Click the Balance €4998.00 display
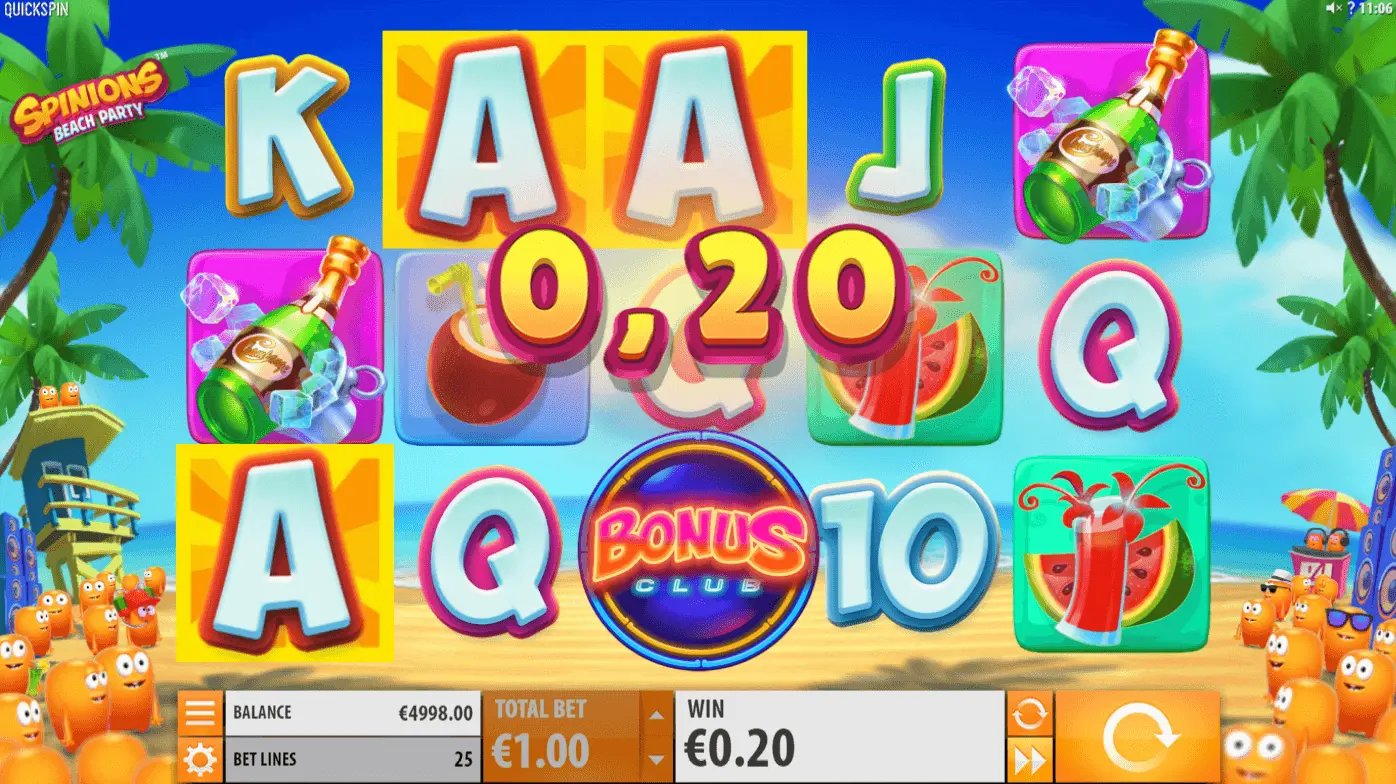The height and width of the screenshot is (784, 1396). (x=352, y=713)
